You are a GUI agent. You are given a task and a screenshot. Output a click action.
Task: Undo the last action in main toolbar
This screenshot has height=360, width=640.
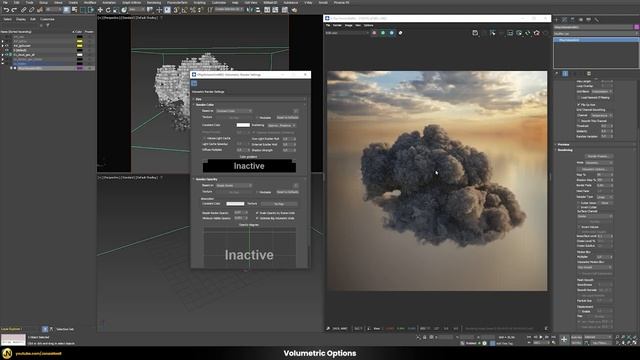[x=6, y=10]
